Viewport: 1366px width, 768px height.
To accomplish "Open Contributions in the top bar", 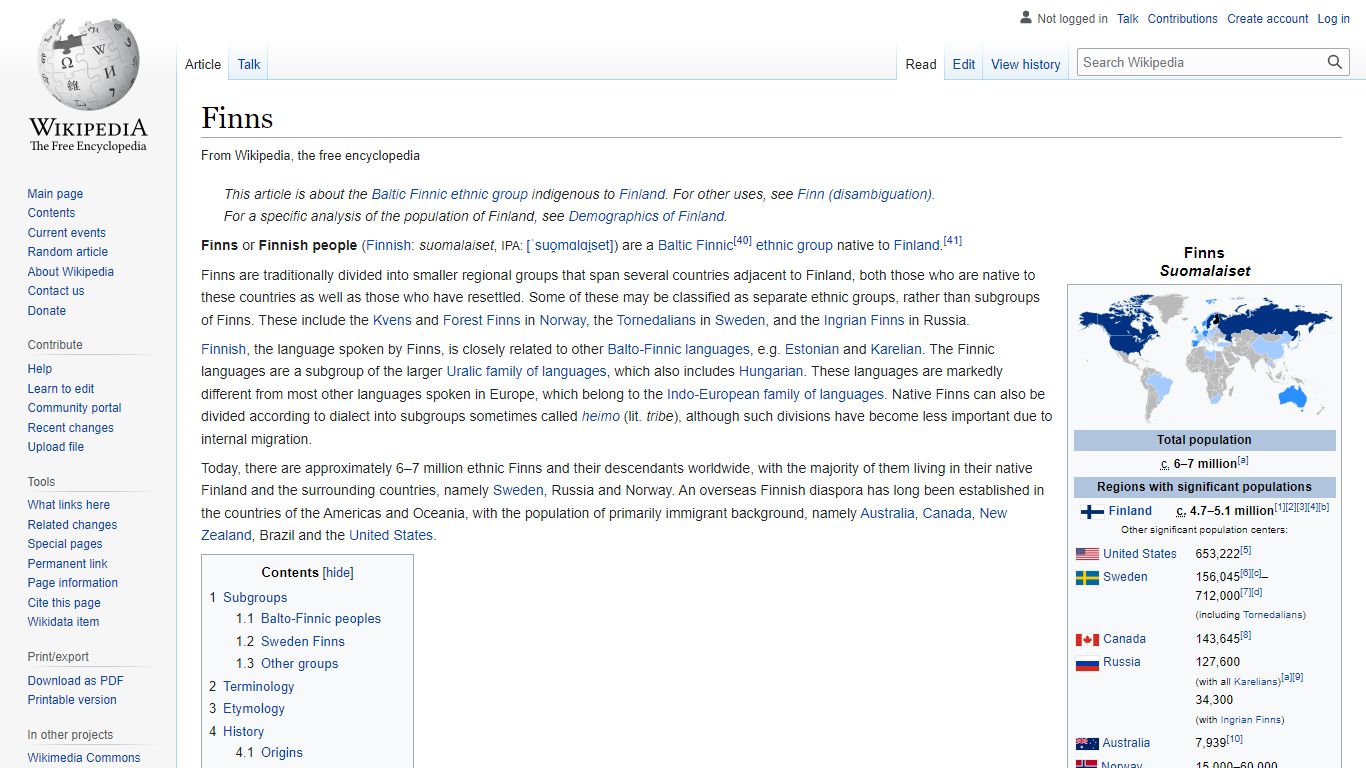I will (1183, 19).
